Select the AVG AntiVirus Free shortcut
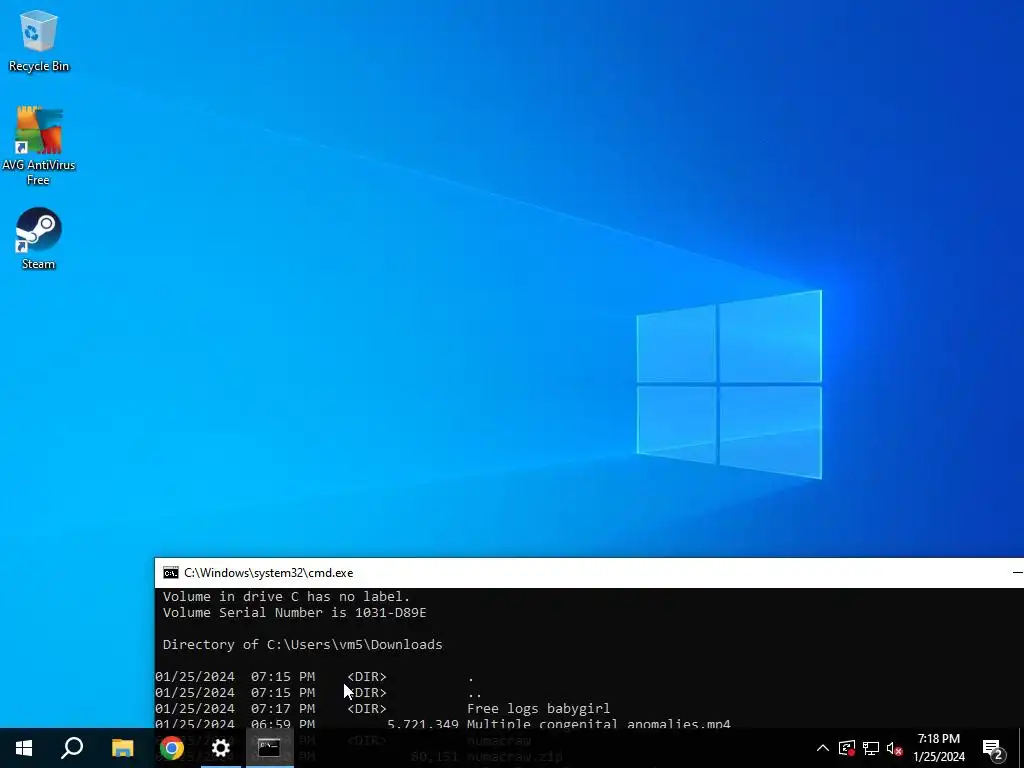The image size is (1024, 768). 39,145
